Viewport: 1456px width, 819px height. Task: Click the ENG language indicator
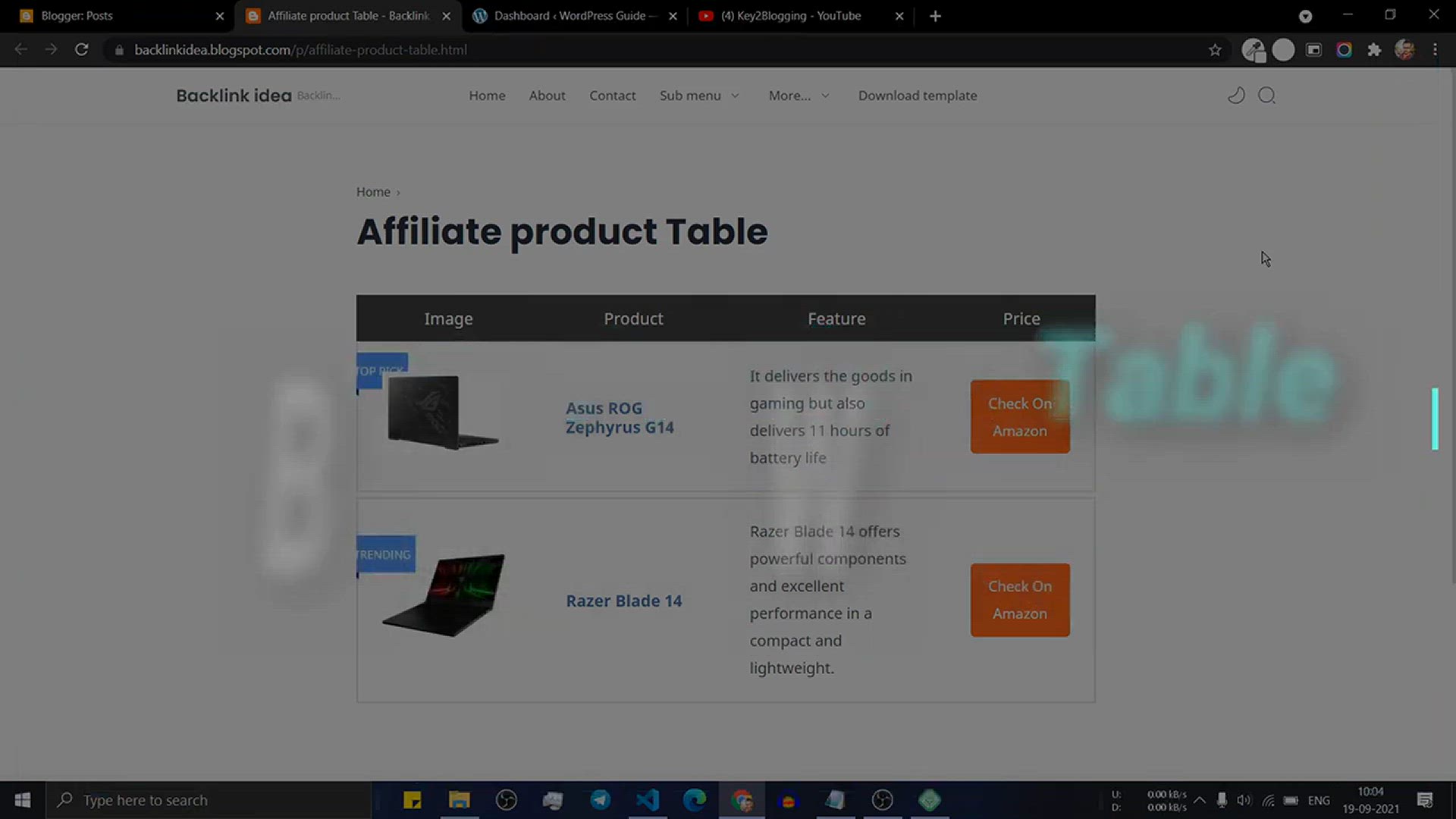pyautogui.click(x=1319, y=800)
